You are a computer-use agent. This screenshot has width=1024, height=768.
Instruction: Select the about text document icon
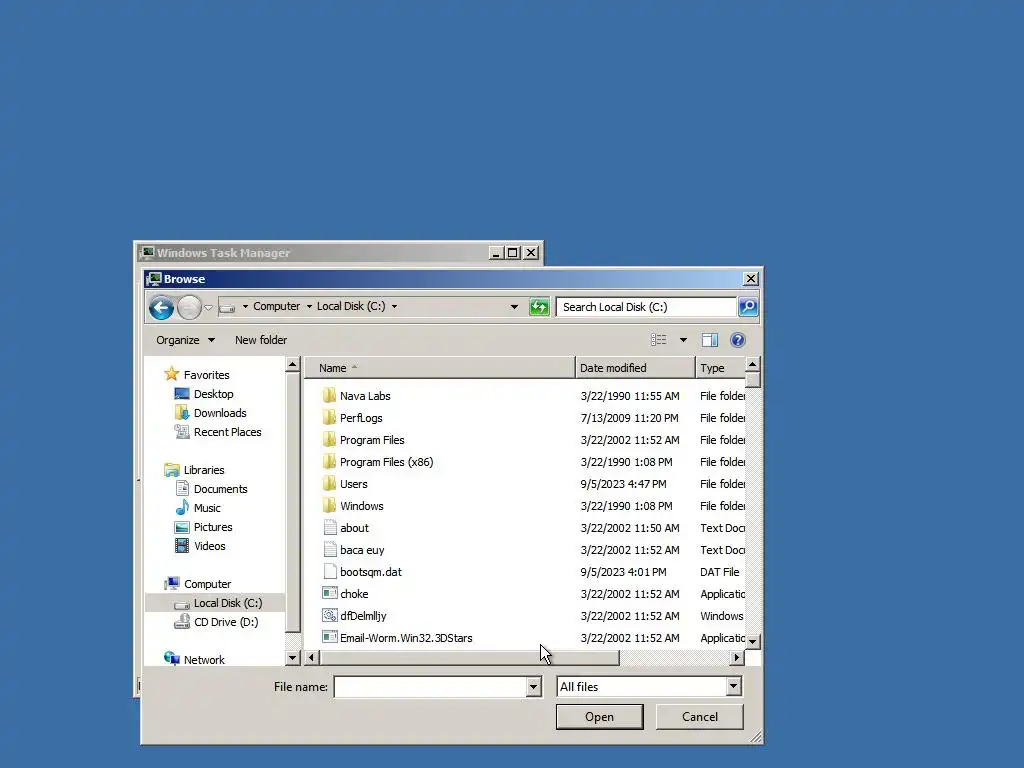[x=330, y=528]
